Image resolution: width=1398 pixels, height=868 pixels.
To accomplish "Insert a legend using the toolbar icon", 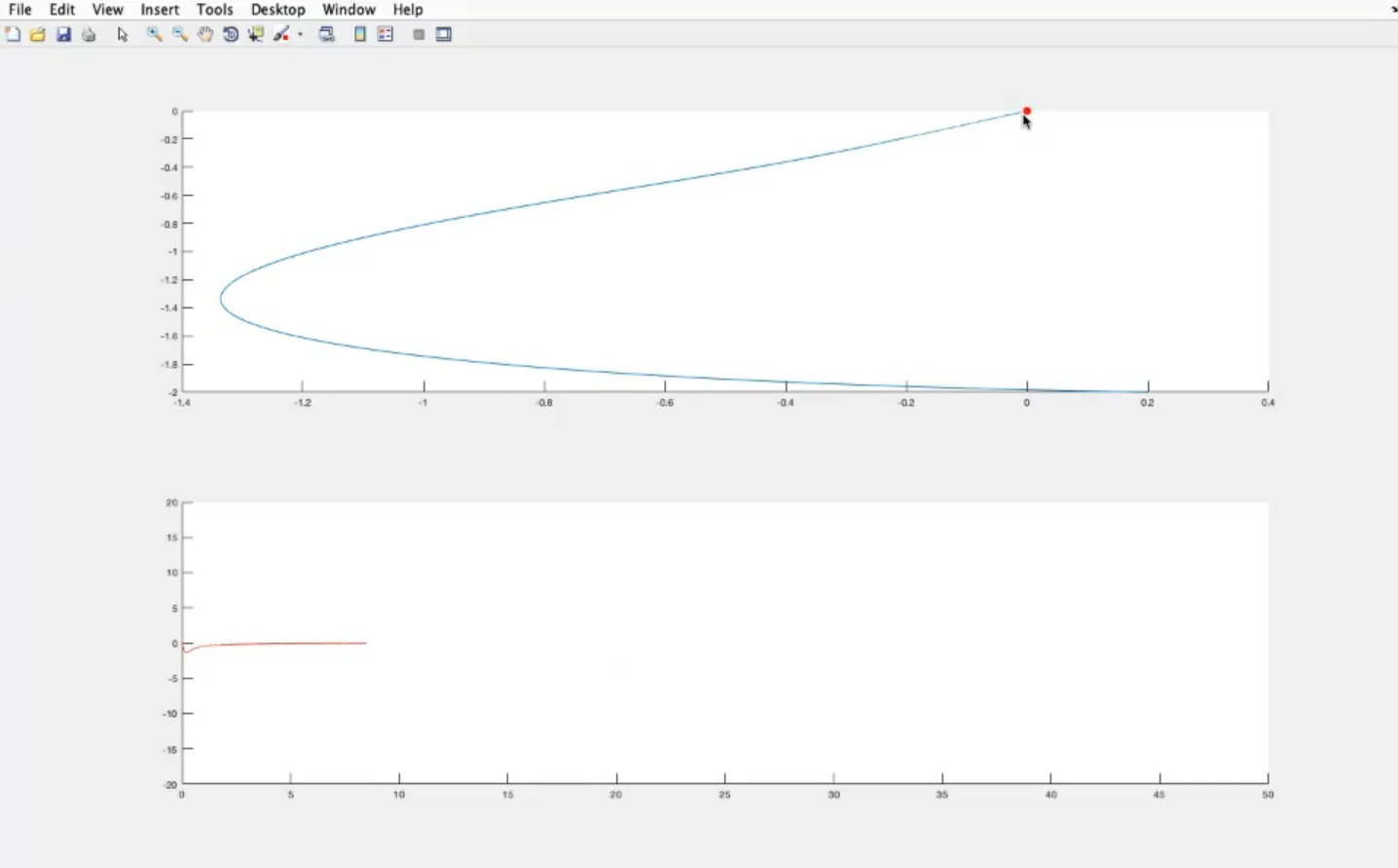I will (386, 34).
